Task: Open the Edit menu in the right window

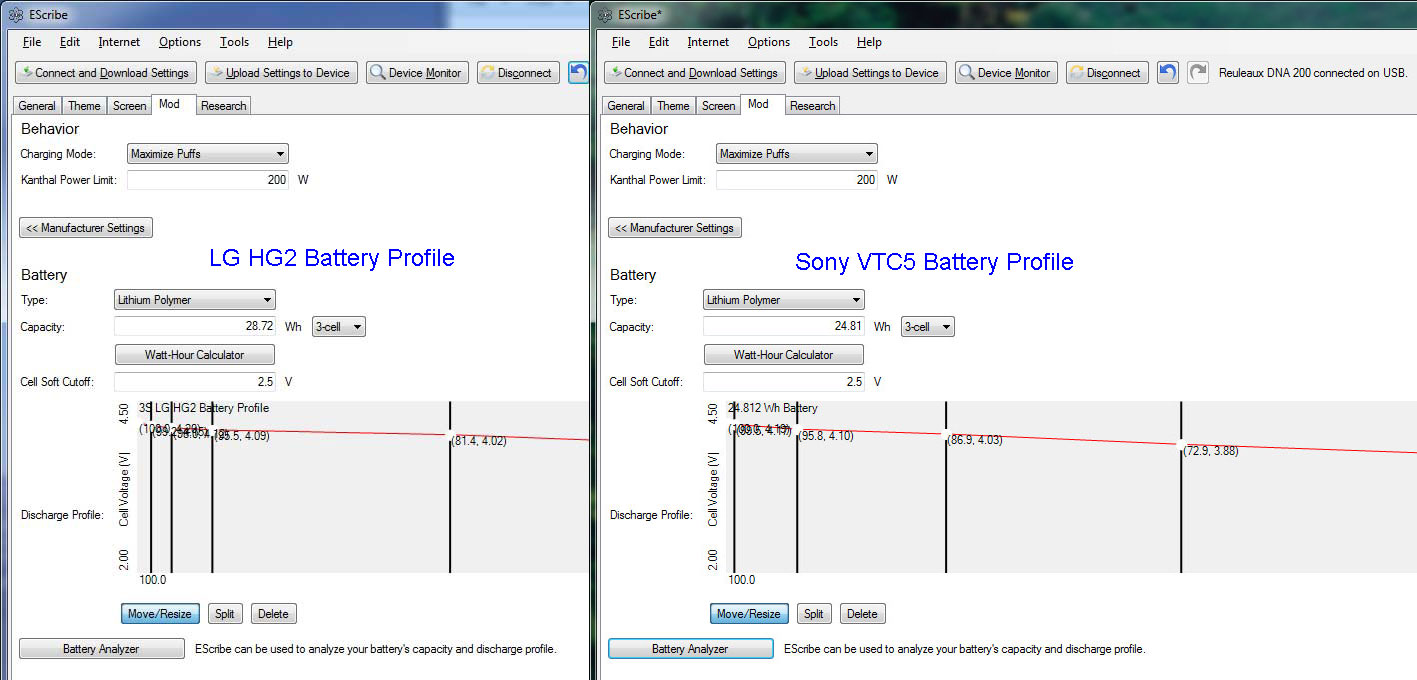Action: point(659,42)
